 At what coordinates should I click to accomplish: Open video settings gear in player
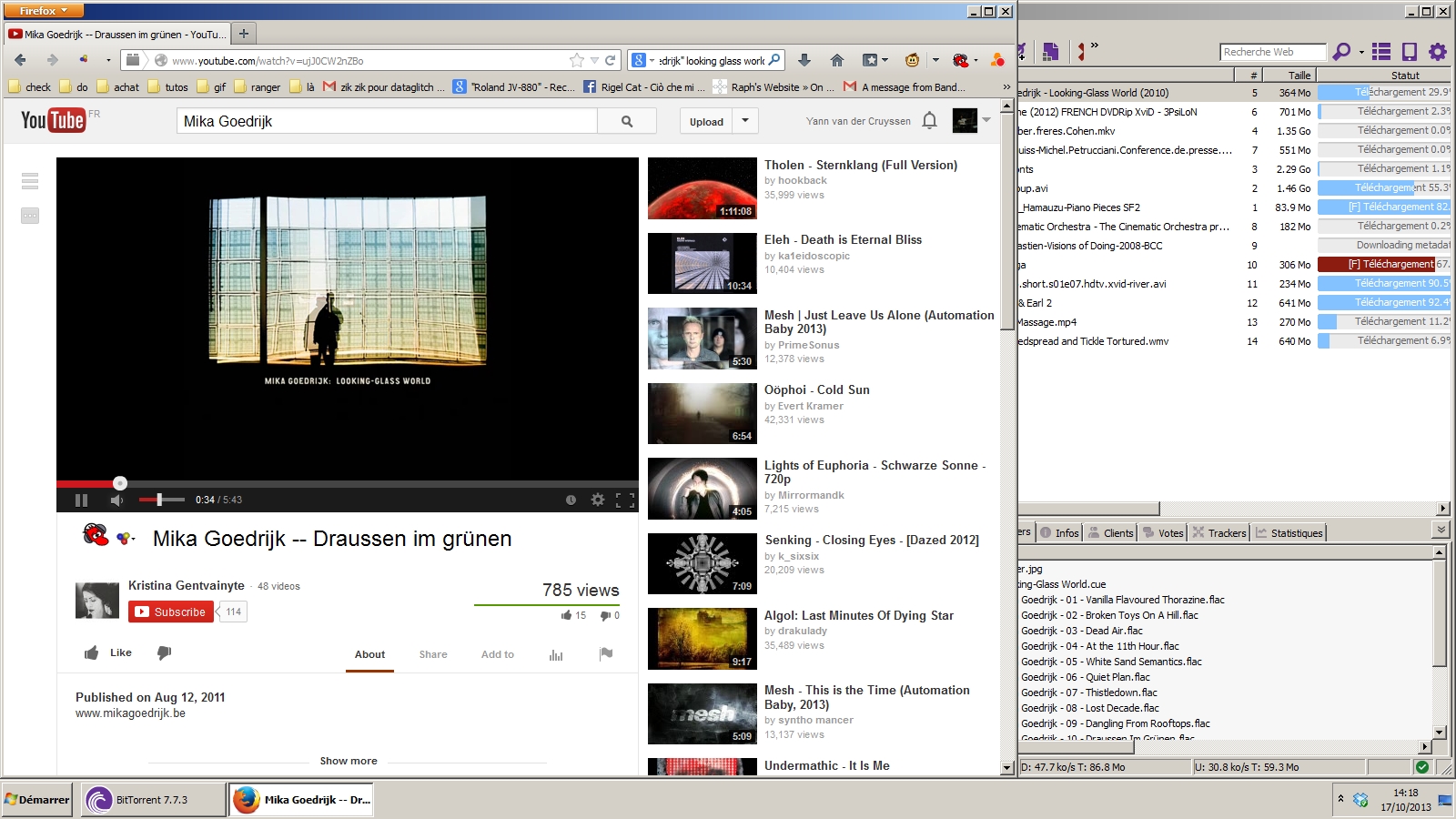(598, 500)
